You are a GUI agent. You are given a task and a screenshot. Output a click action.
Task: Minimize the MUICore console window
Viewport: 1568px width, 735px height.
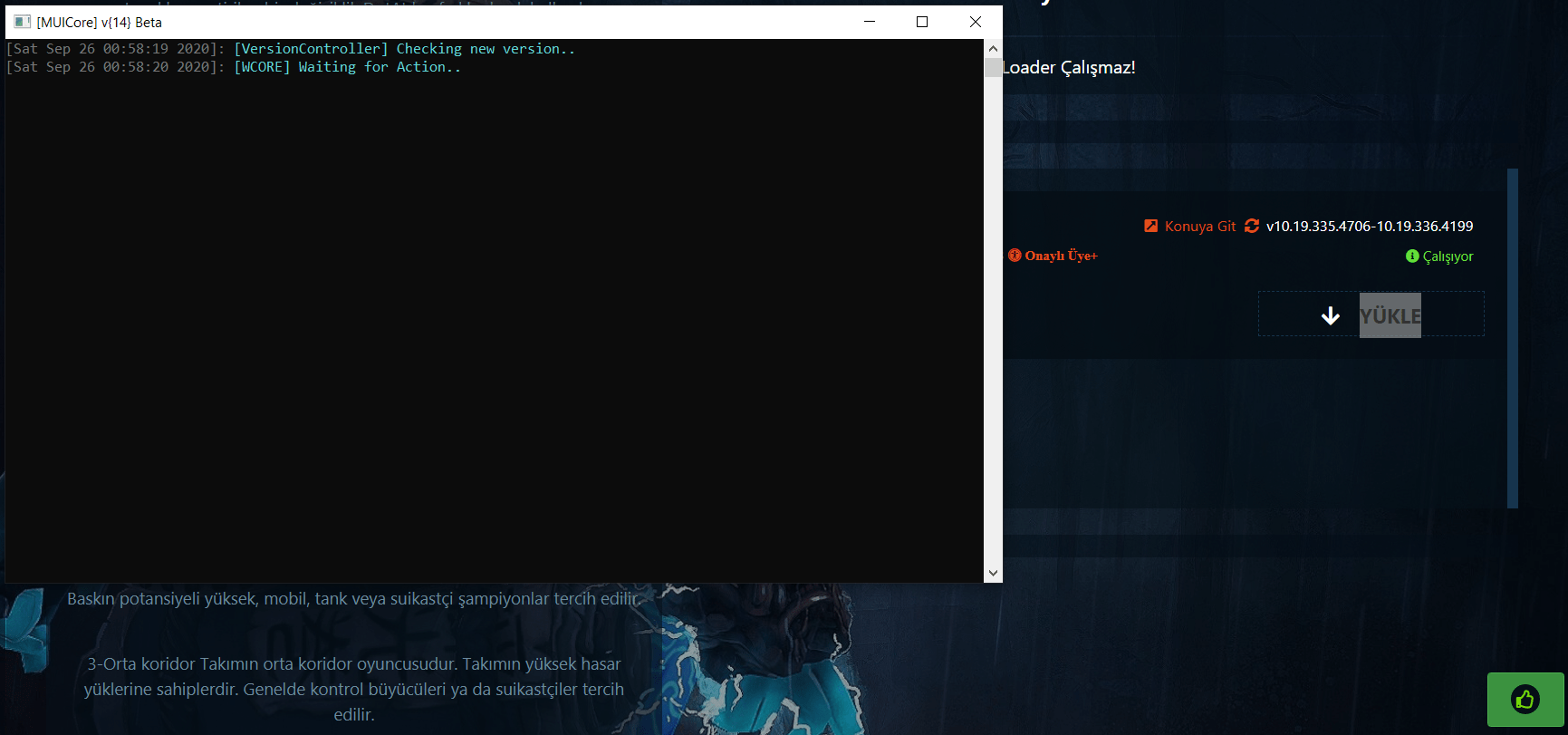pos(870,22)
